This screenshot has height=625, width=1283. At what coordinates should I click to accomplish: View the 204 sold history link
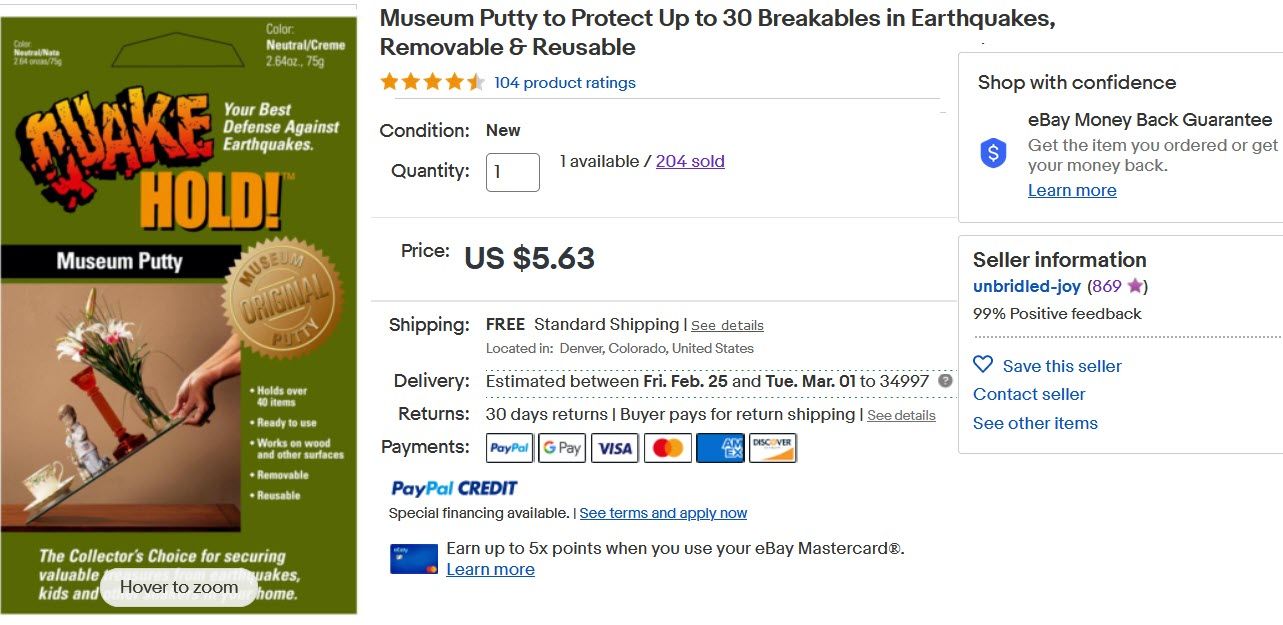coord(690,161)
